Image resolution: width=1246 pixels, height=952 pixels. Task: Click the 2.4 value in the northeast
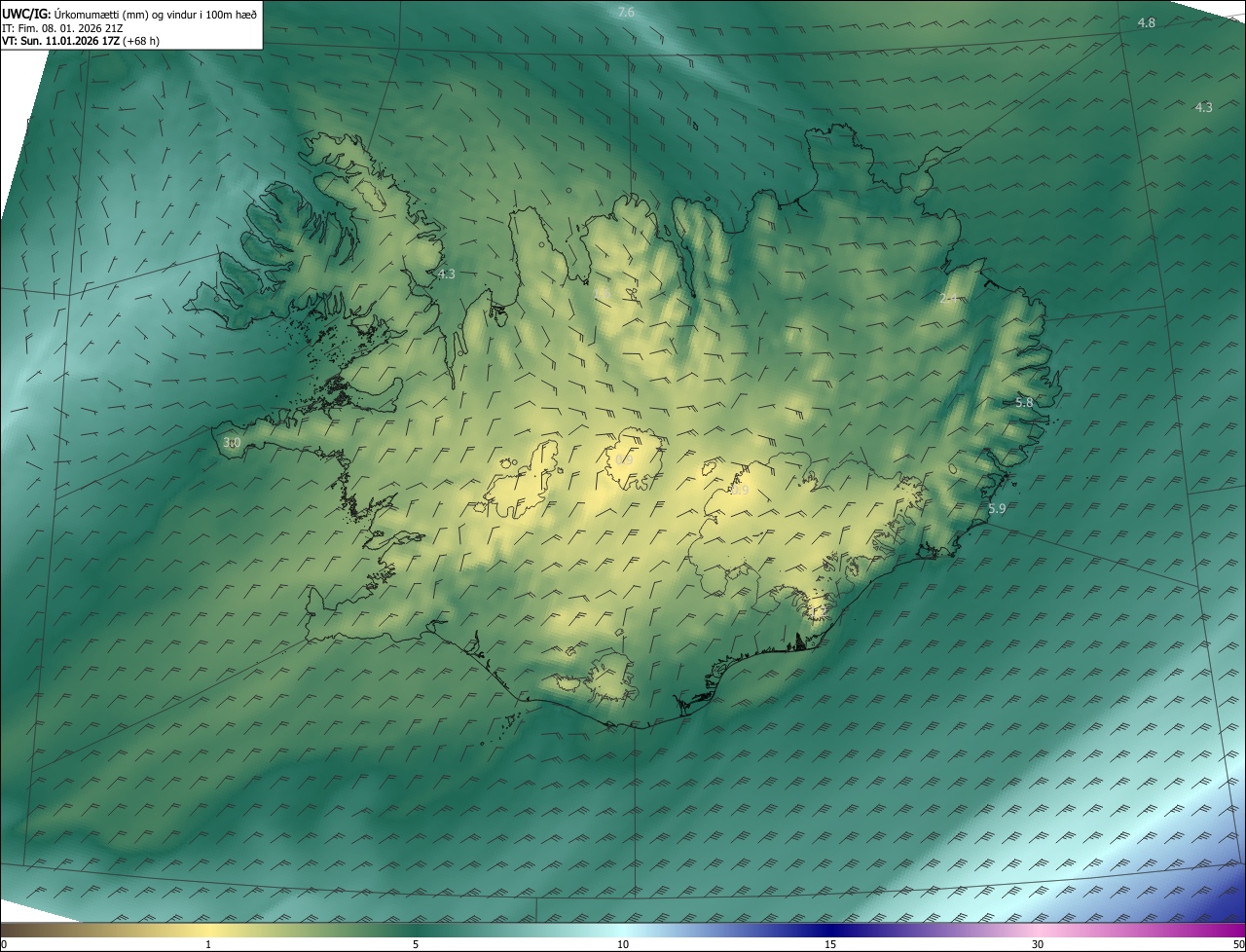tap(947, 299)
